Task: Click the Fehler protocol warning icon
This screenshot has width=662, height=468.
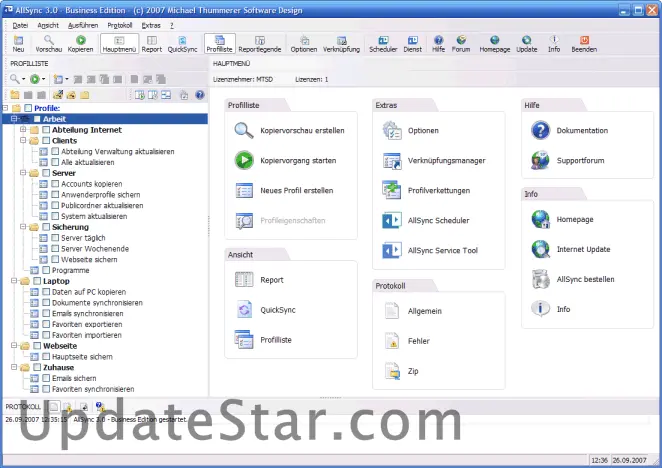Action: pos(392,341)
